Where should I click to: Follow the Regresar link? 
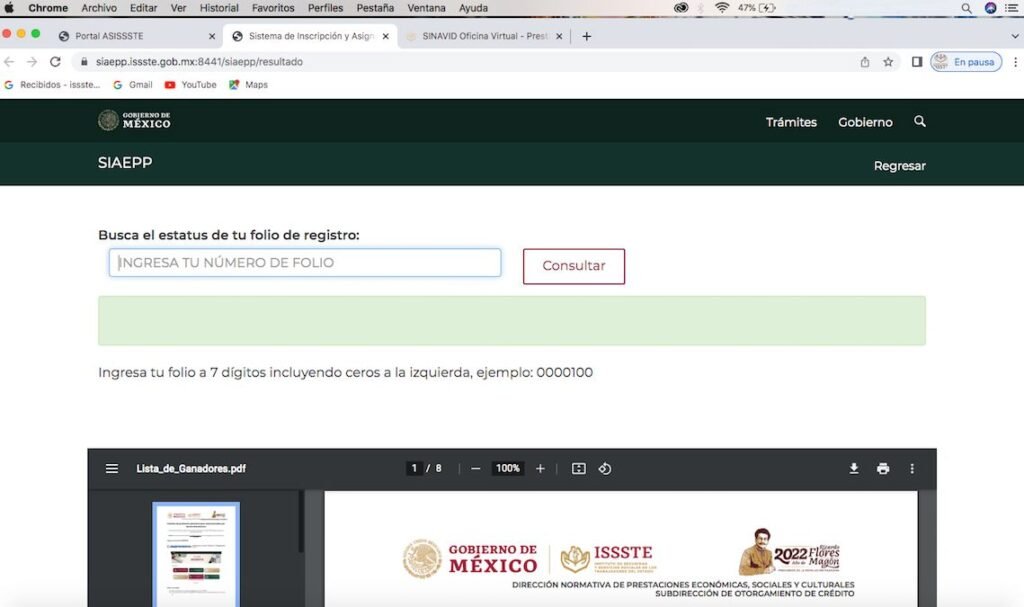[899, 166]
